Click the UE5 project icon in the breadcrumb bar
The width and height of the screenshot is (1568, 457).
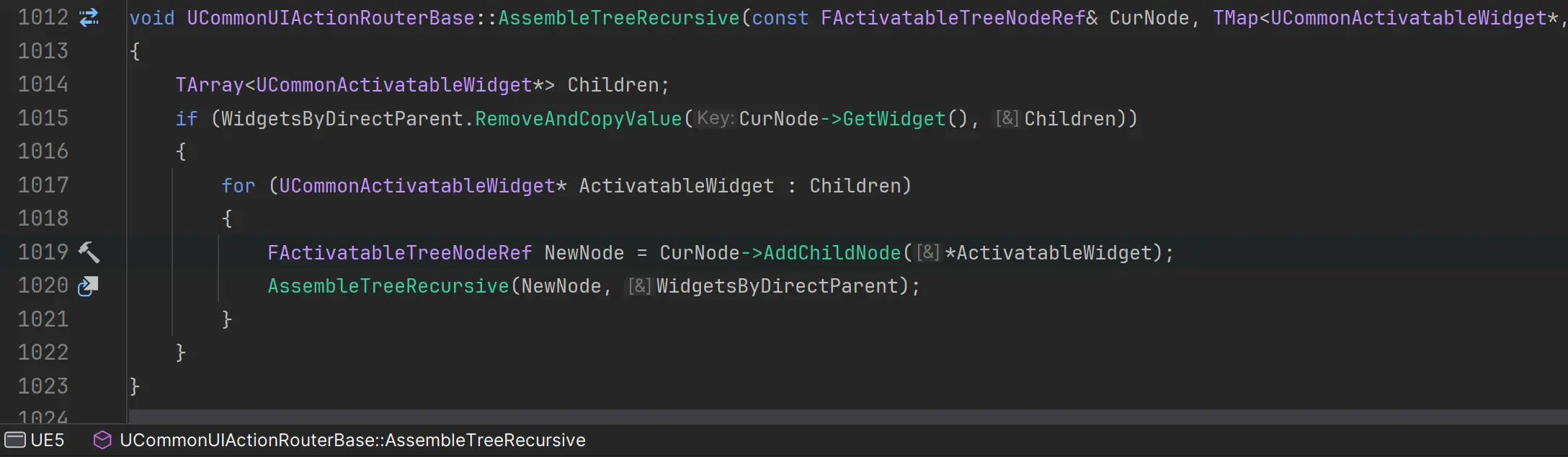(15, 440)
